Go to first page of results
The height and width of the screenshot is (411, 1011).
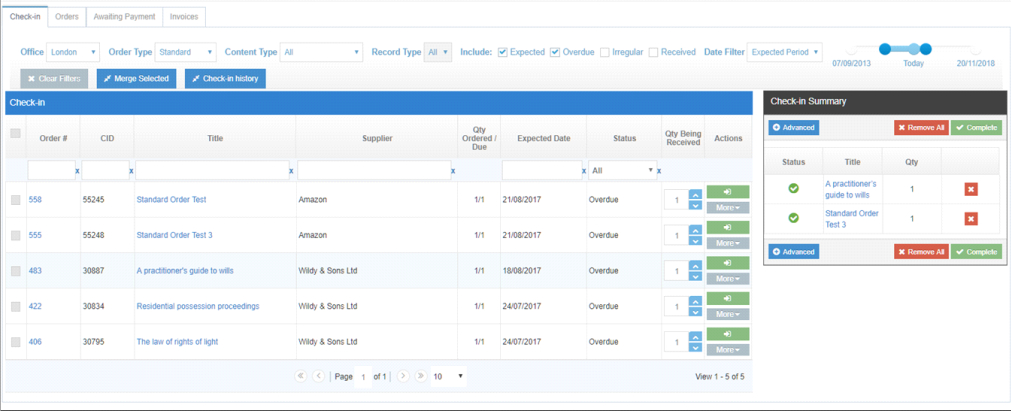(x=300, y=376)
